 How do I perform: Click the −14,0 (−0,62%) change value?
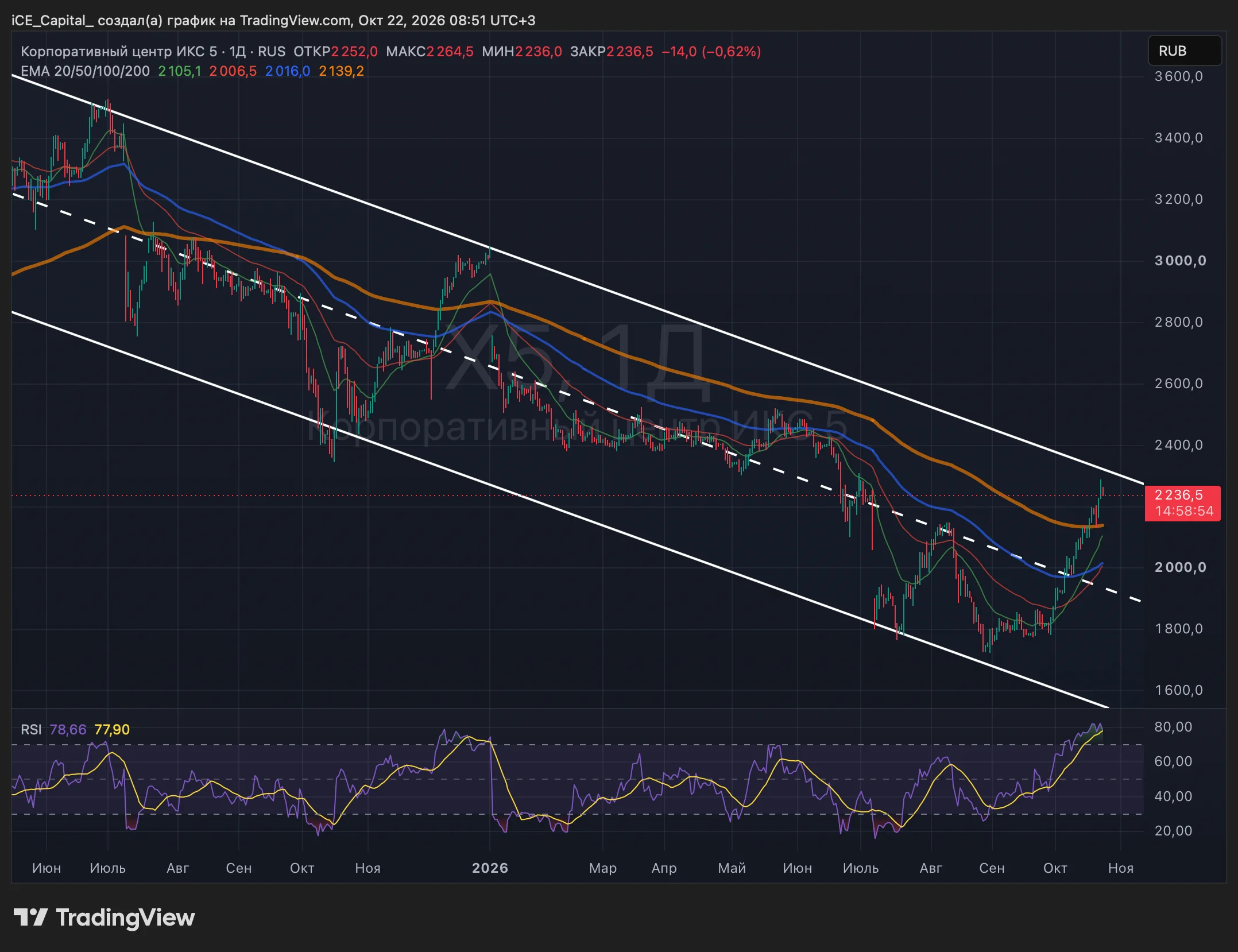pyautogui.click(x=711, y=52)
